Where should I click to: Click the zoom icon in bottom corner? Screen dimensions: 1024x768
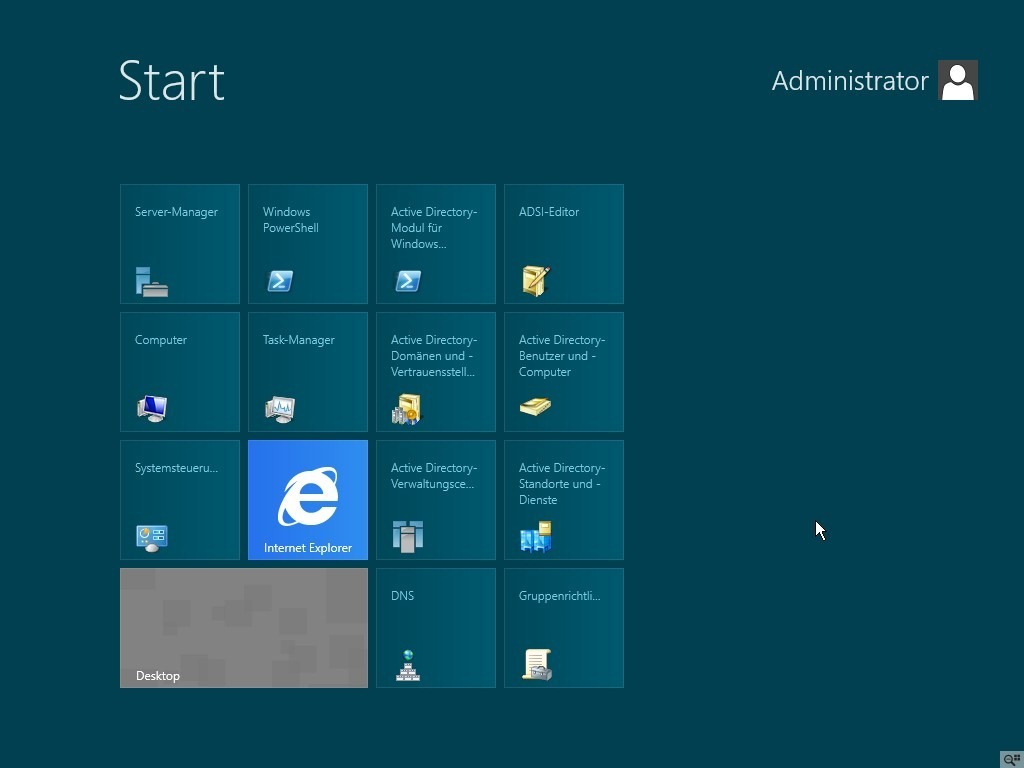coord(1012,759)
